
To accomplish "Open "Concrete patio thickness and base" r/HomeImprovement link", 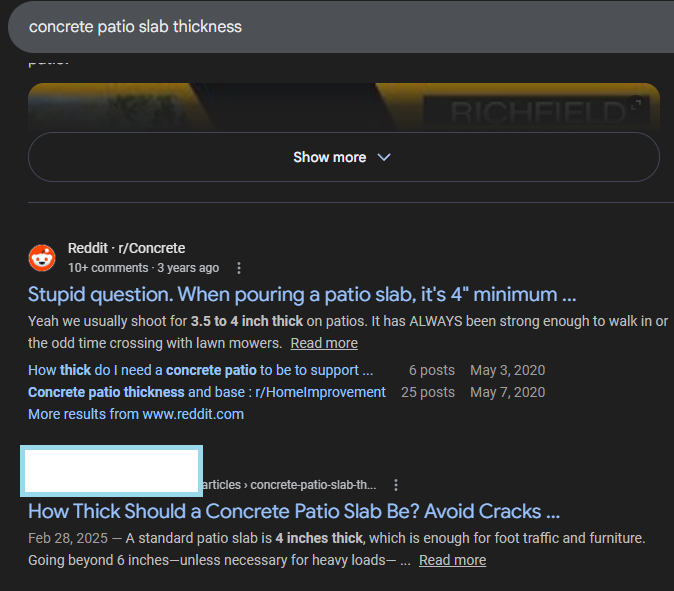I will pyautogui.click(x=206, y=392).
